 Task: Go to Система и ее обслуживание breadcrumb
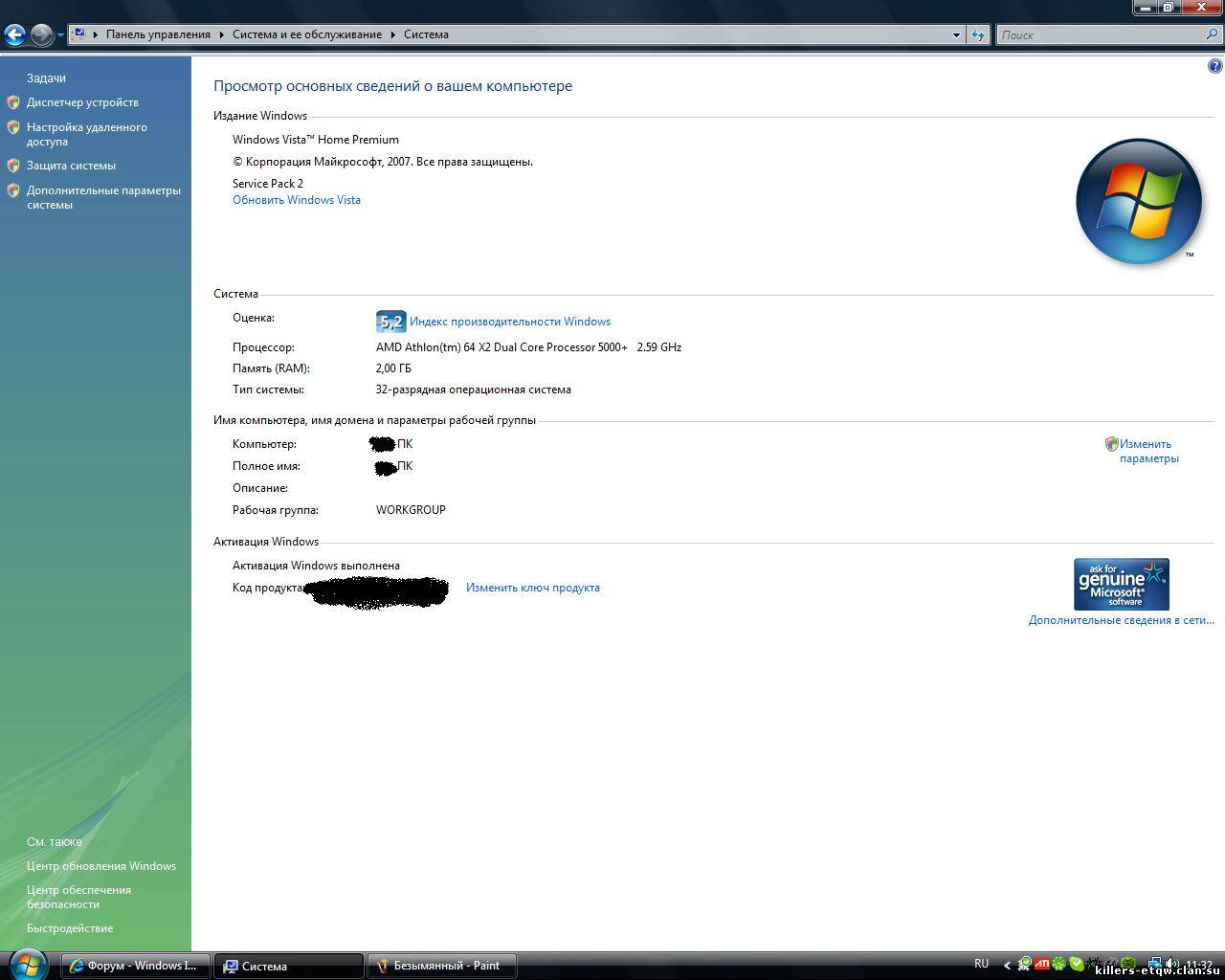pyautogui.click(x=306, y=34)
